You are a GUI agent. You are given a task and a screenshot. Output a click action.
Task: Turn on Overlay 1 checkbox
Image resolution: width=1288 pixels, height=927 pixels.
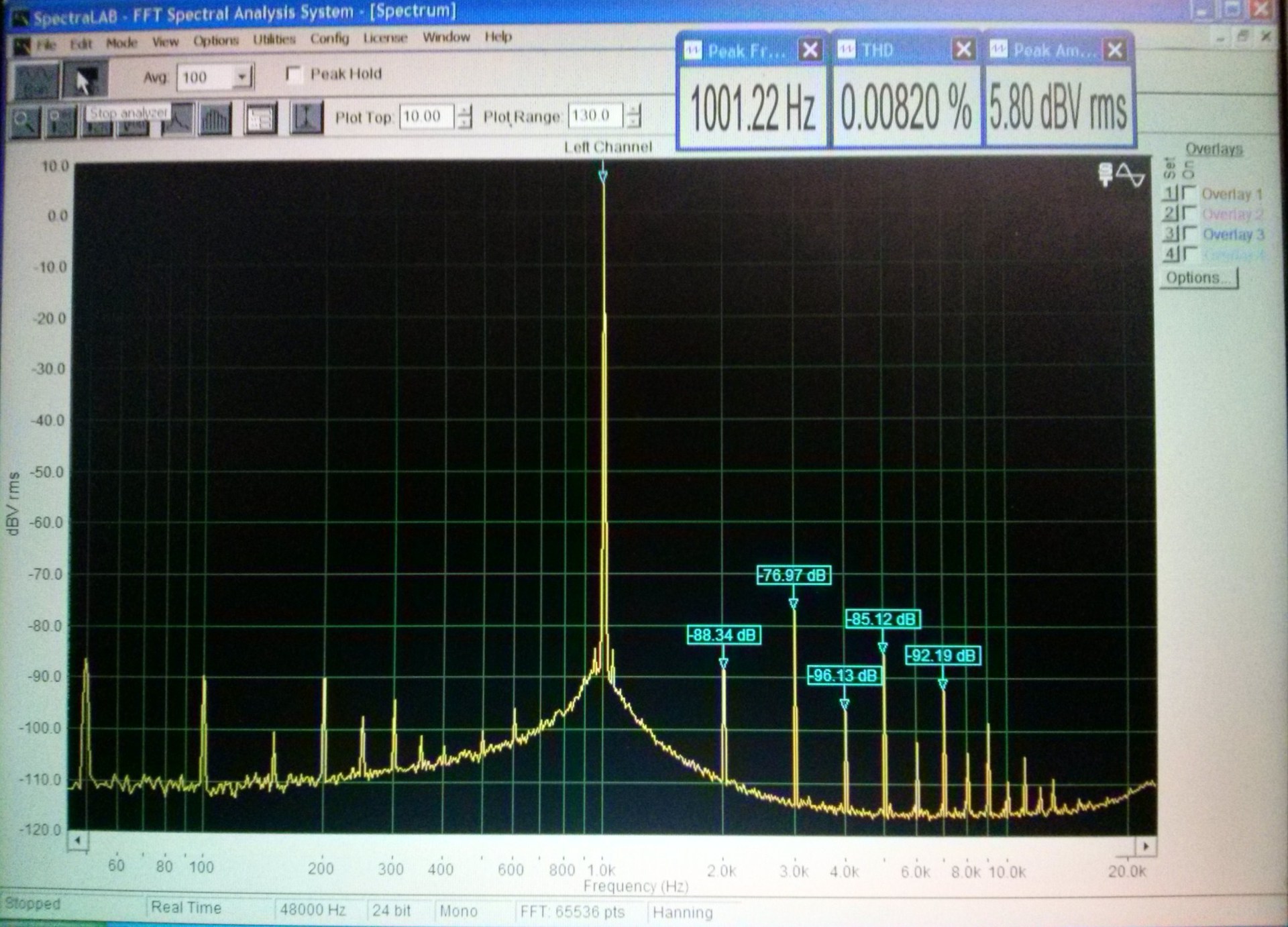point(1189,193)
